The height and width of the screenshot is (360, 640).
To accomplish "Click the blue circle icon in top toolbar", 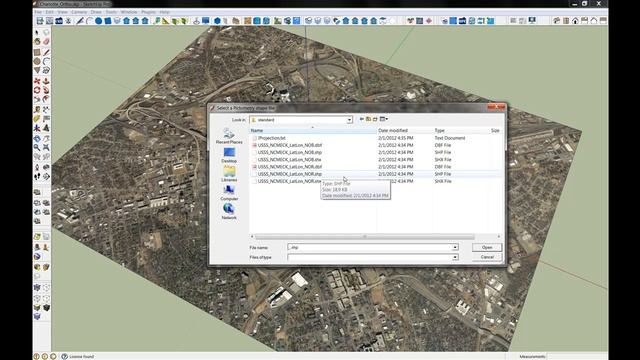I will point(99,20).
